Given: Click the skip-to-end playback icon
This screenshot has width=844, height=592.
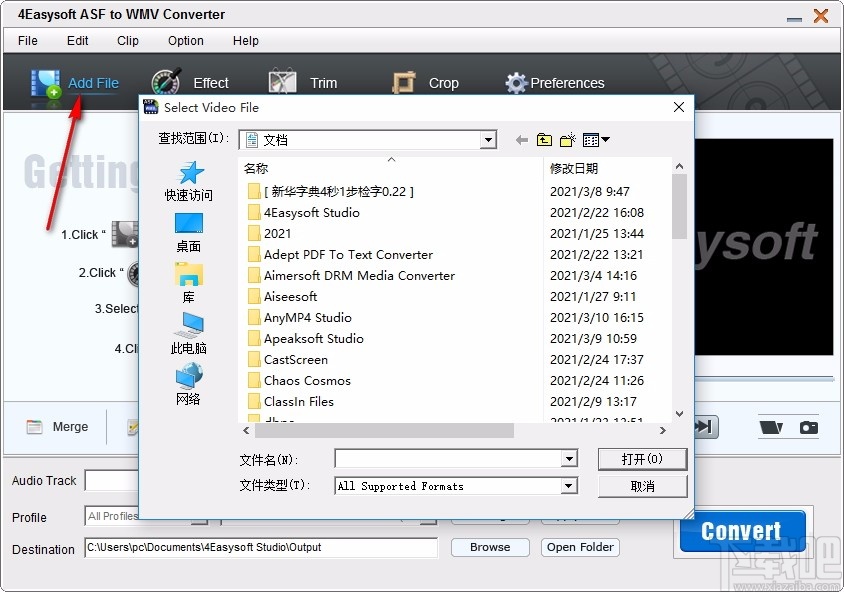Looking at the screenshot, I should pos(702,426).
